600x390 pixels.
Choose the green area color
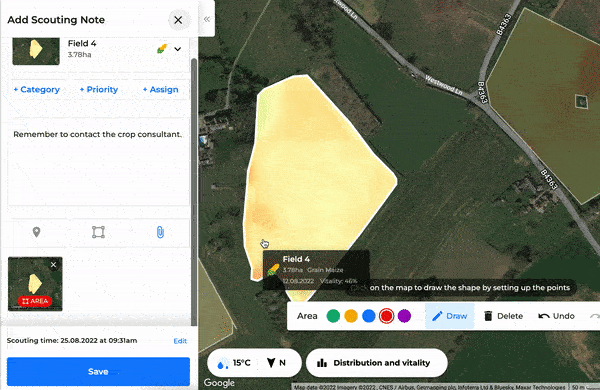pyautogui.click(x=333, y=316)
